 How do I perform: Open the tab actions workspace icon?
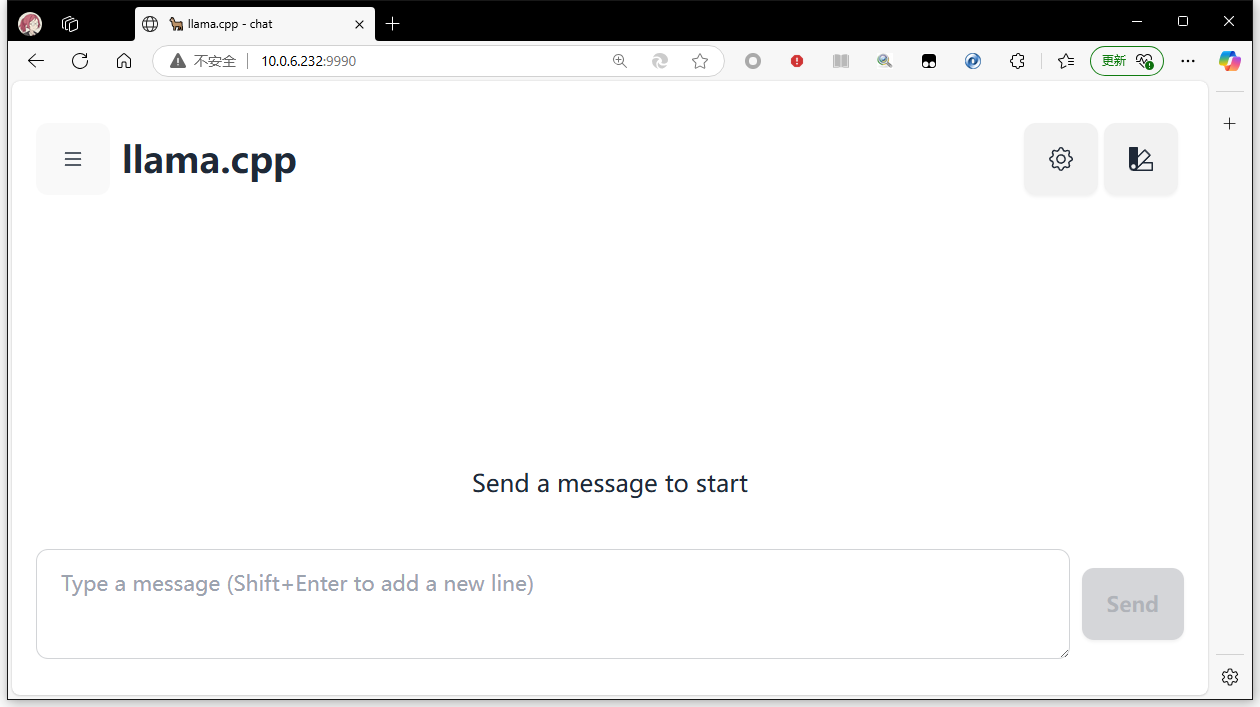click(70, 24)
